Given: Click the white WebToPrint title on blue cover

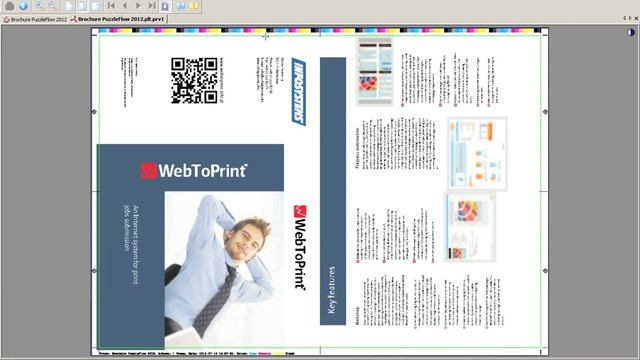Looking at the screenshot, I should (202, 171).
